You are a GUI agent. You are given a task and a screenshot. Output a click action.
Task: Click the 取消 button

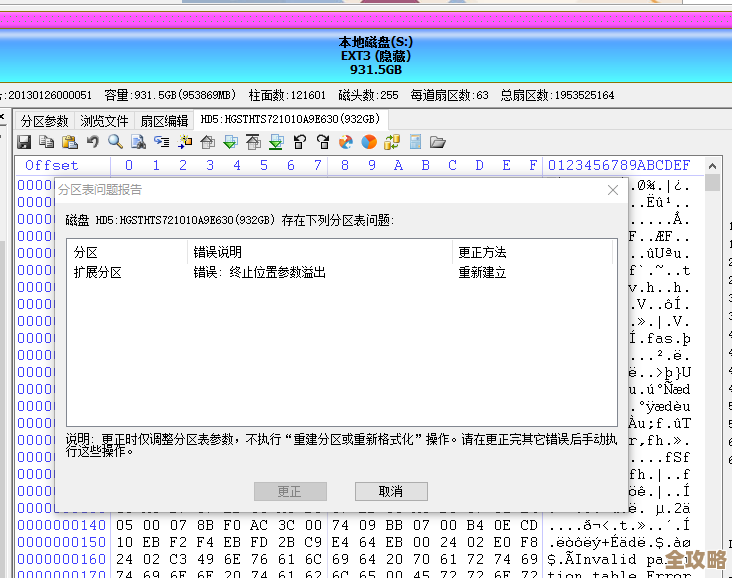point(391,491)
